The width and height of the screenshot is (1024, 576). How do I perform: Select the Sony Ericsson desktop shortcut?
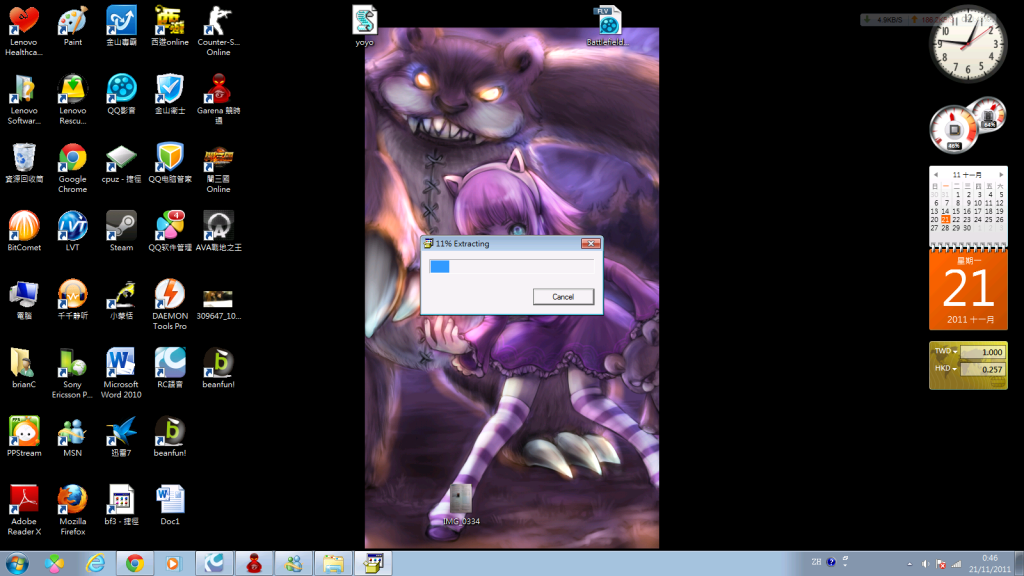[x=72, y=373]
